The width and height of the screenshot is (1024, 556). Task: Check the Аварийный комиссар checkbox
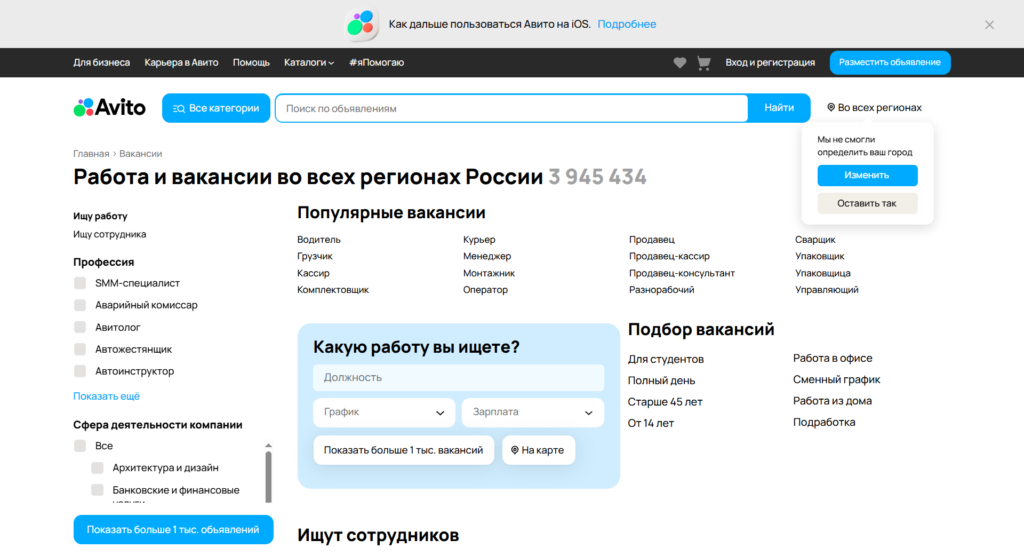click(80, 305)
